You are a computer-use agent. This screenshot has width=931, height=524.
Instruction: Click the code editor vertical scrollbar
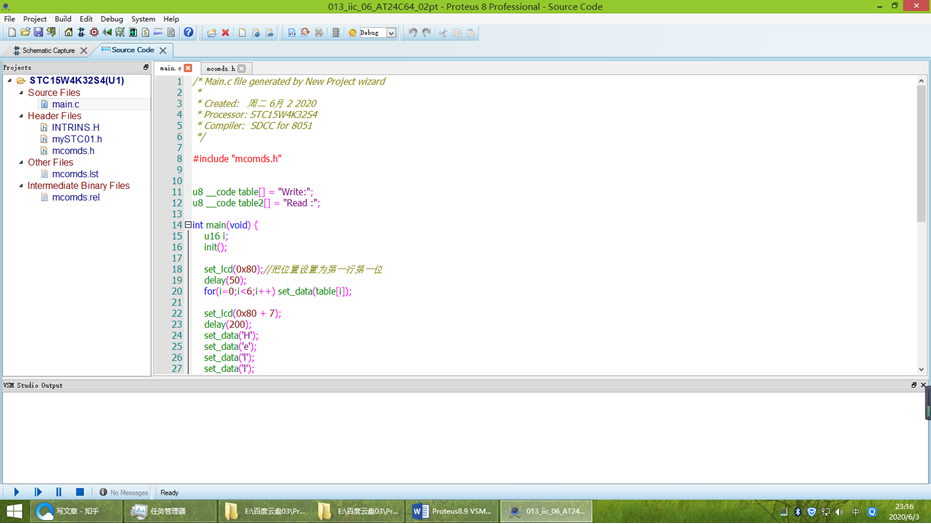(x=921, y=150)
